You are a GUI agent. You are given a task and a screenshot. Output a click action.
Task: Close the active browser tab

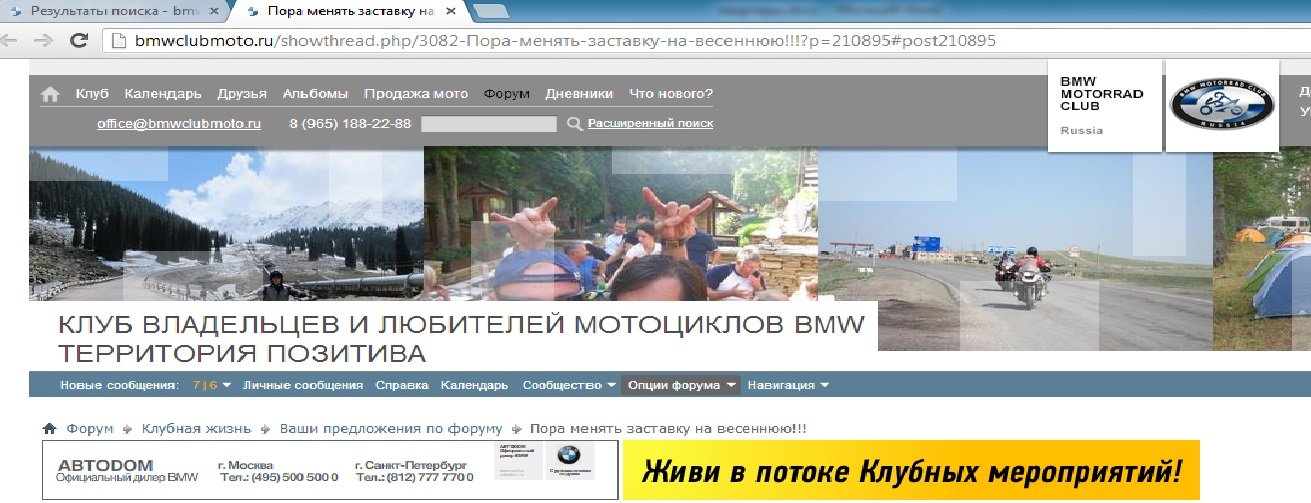pyautogui.click(x=453, y=12)
